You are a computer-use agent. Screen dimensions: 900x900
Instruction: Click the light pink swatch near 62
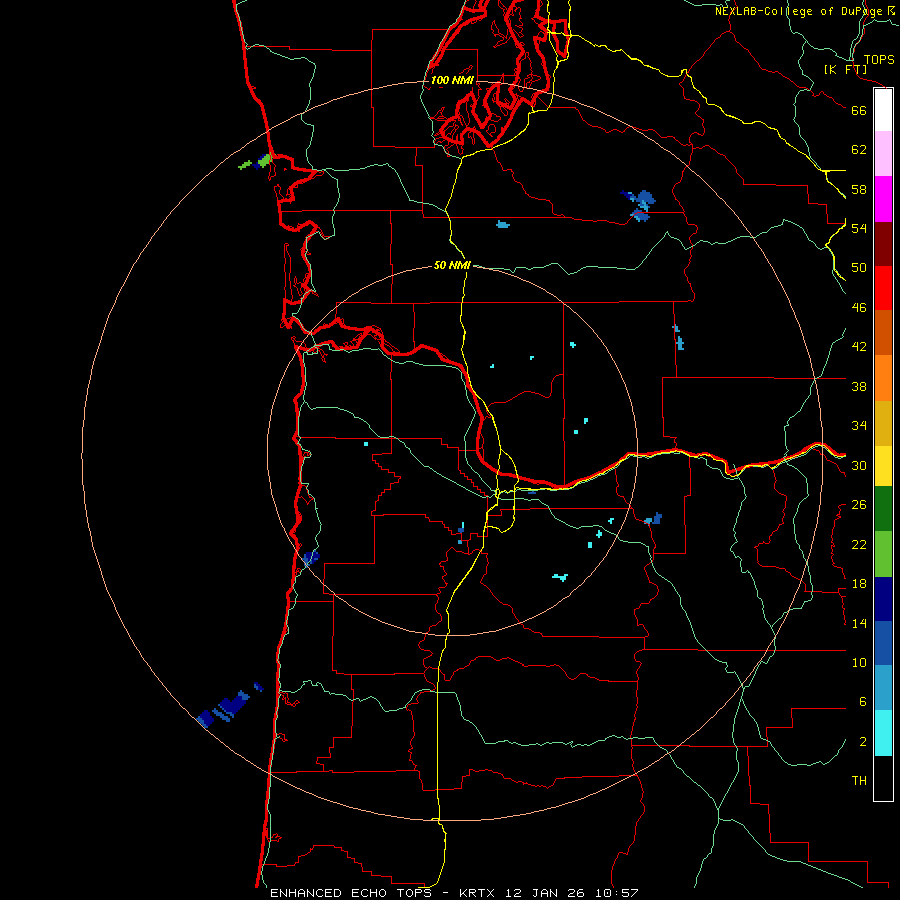click(883, 154)
